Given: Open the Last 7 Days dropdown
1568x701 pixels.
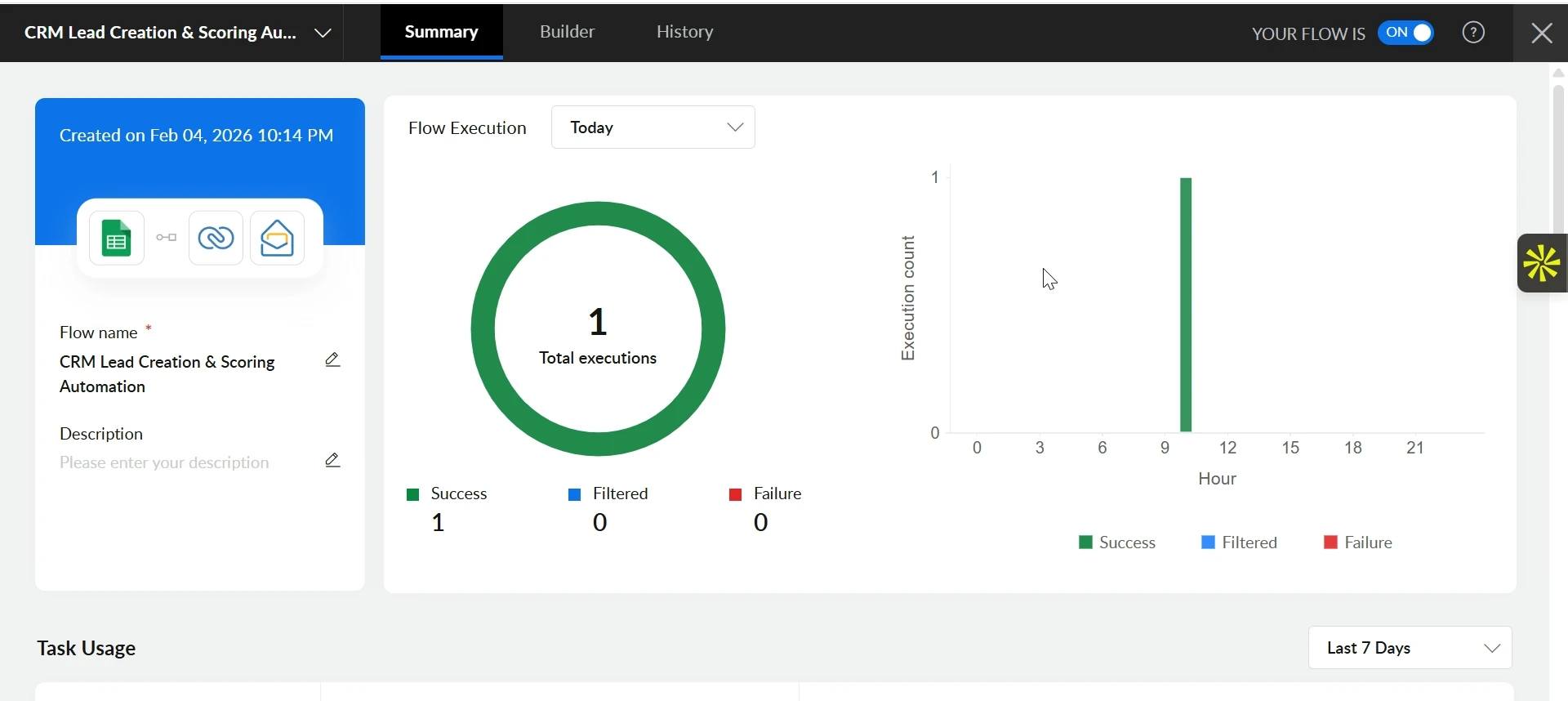Looking at the screenshot, I should [1410, 648].
